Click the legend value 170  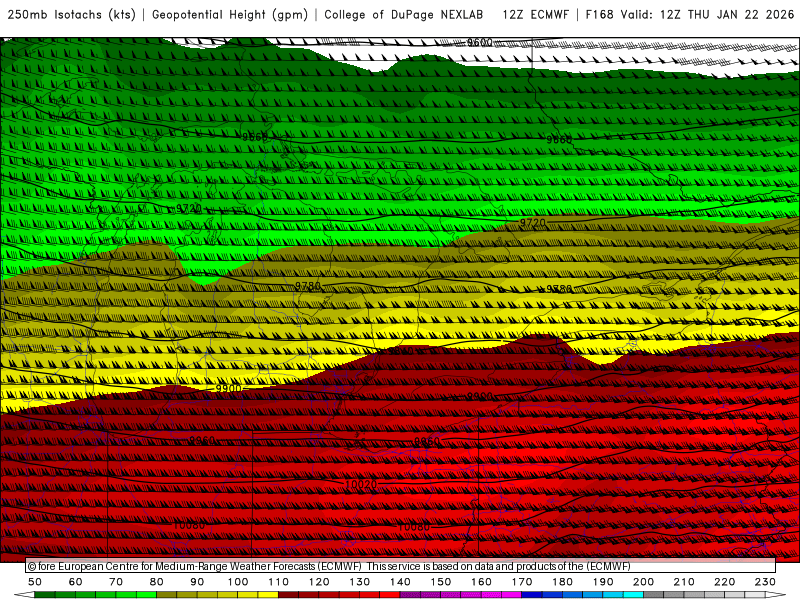(x=522, y=582)
